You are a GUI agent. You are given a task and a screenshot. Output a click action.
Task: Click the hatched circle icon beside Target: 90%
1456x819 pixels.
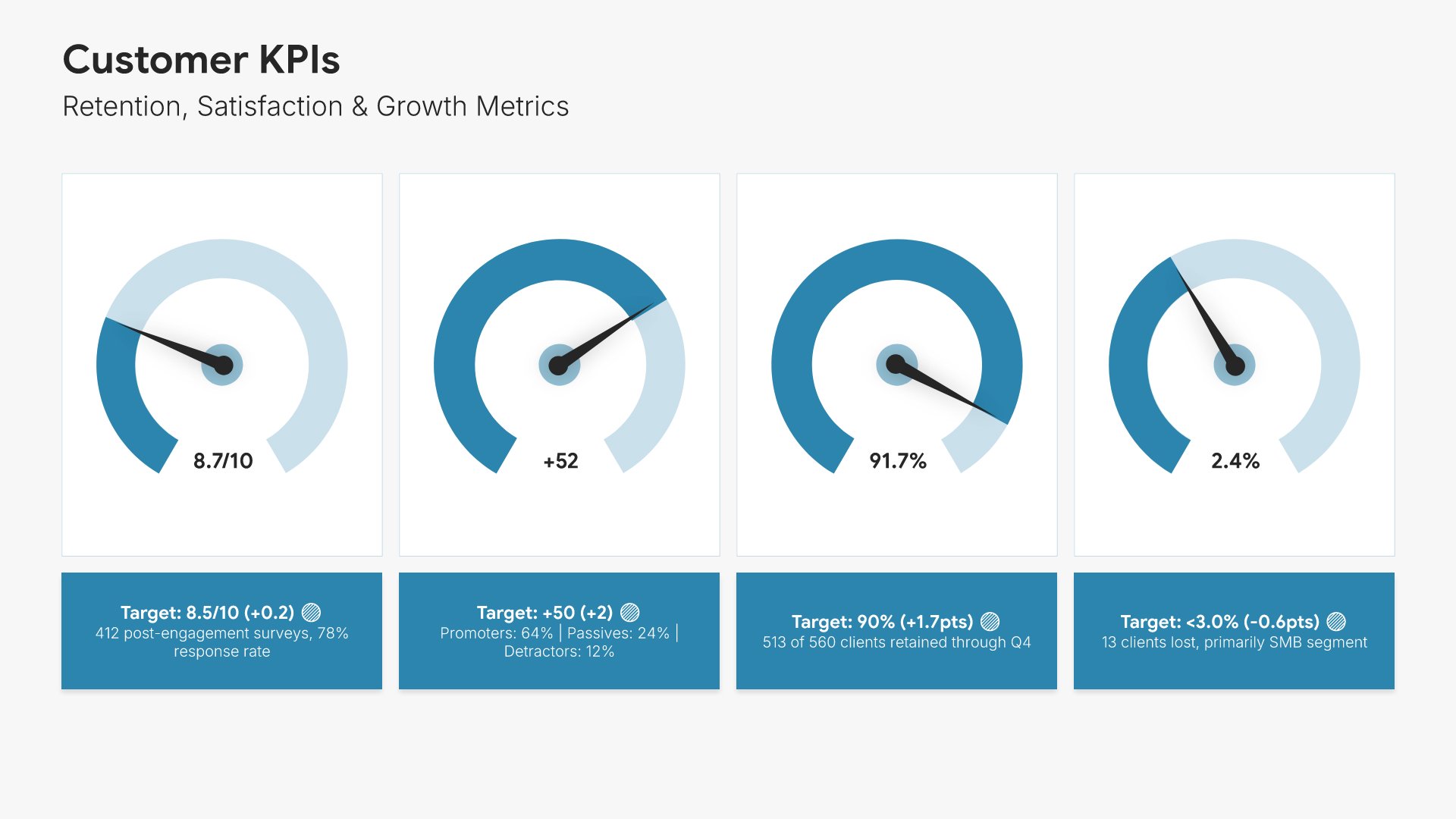(990, 622)
